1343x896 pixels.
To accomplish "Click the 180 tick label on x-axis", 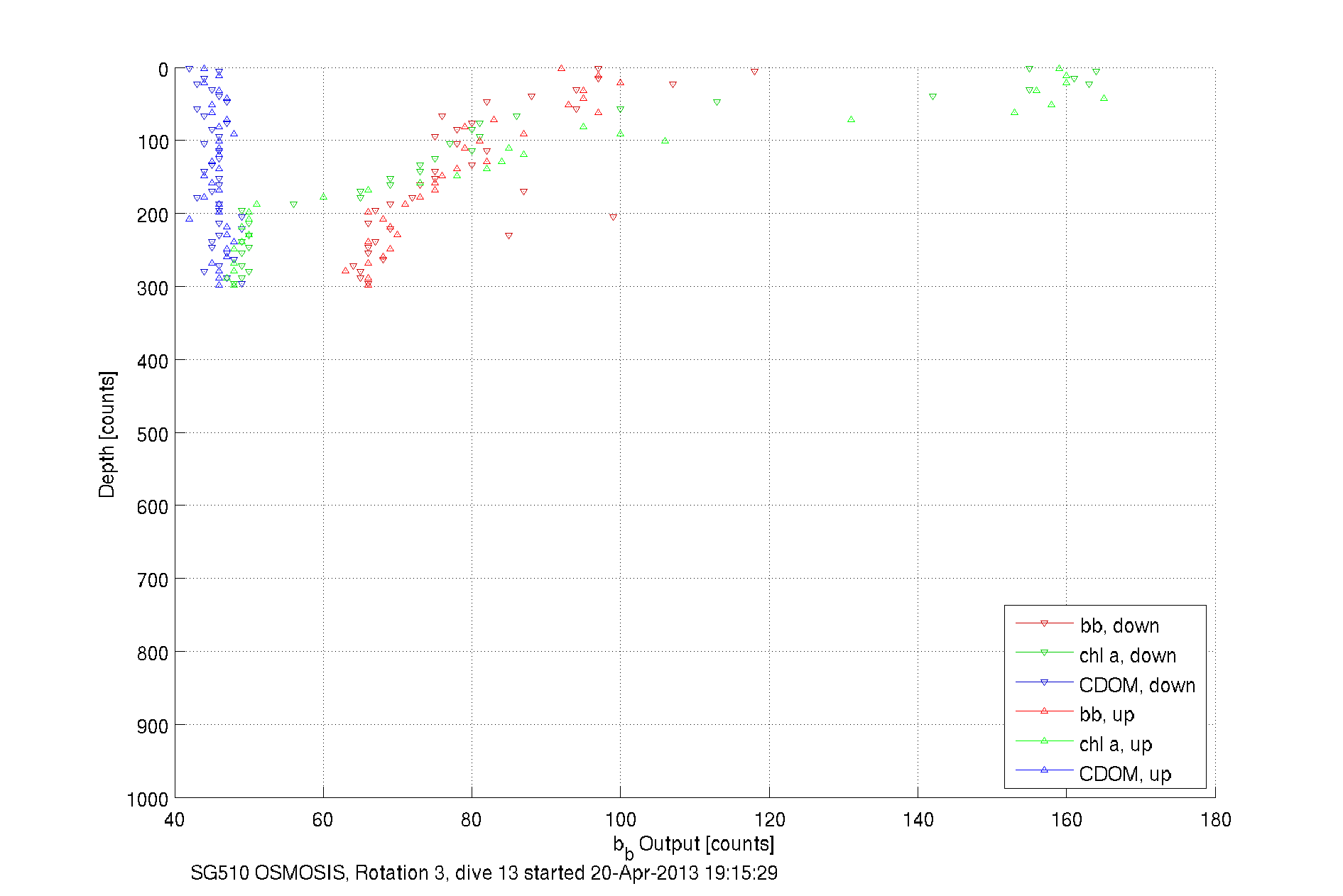I will [x=1215, y=820].
